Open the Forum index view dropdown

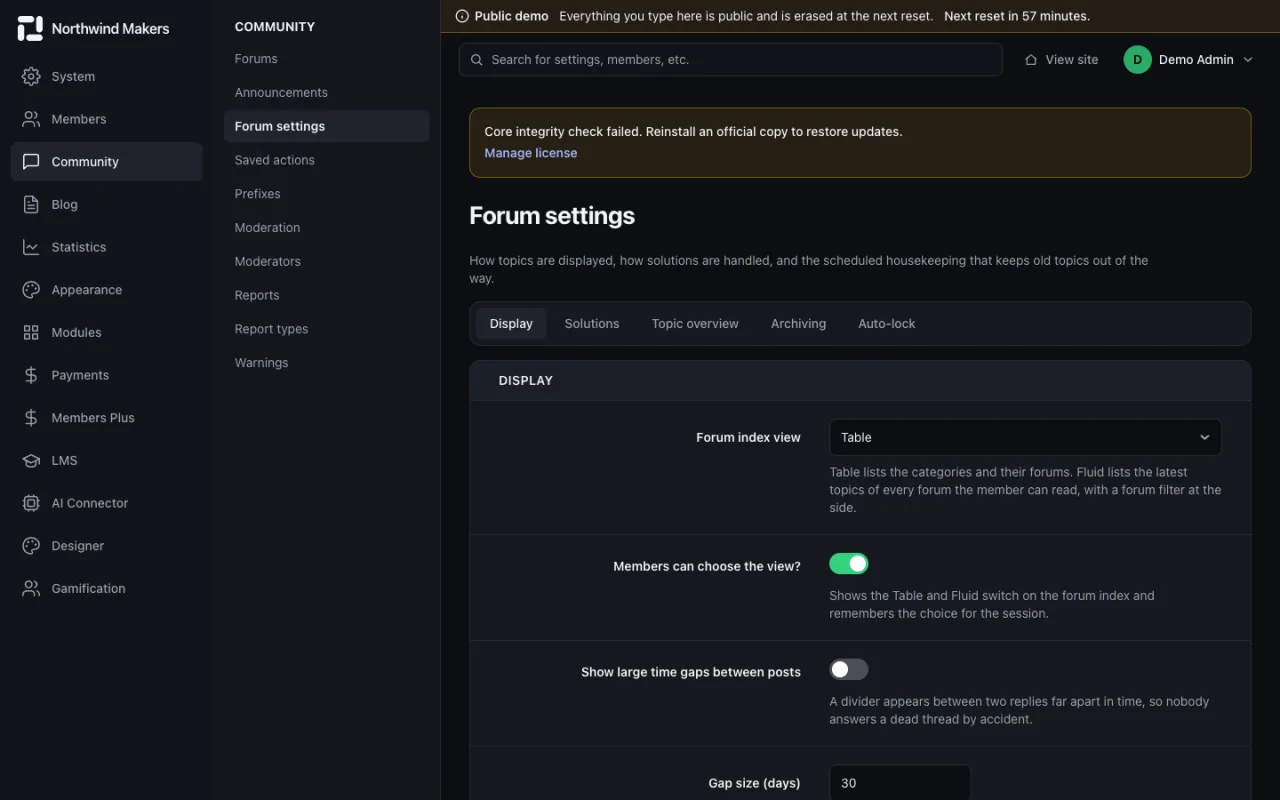click(x=1025, y=437)
